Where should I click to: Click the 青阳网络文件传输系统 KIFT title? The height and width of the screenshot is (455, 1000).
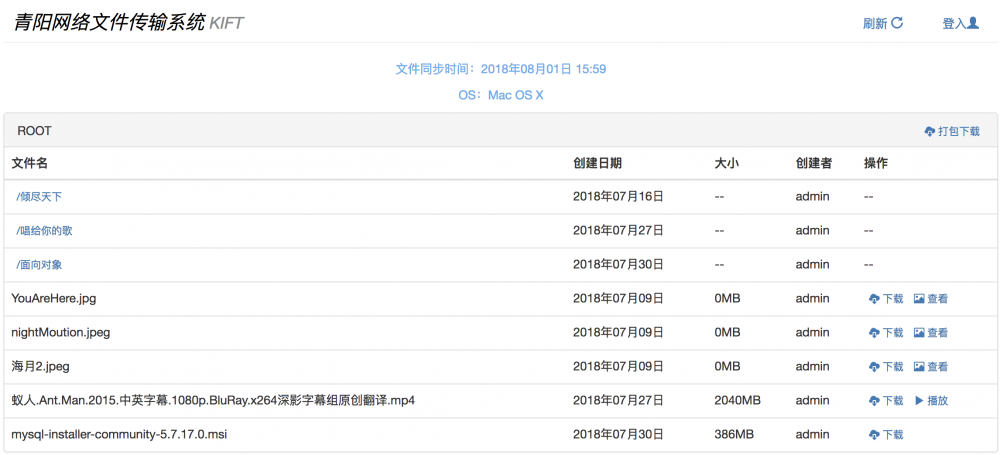129,22
